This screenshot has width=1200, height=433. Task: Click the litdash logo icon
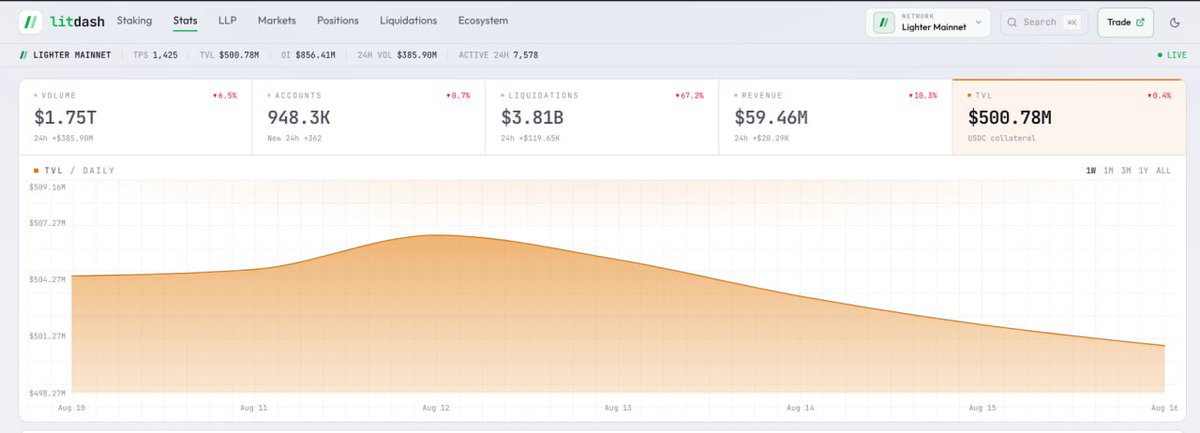[x=31, y=21]
